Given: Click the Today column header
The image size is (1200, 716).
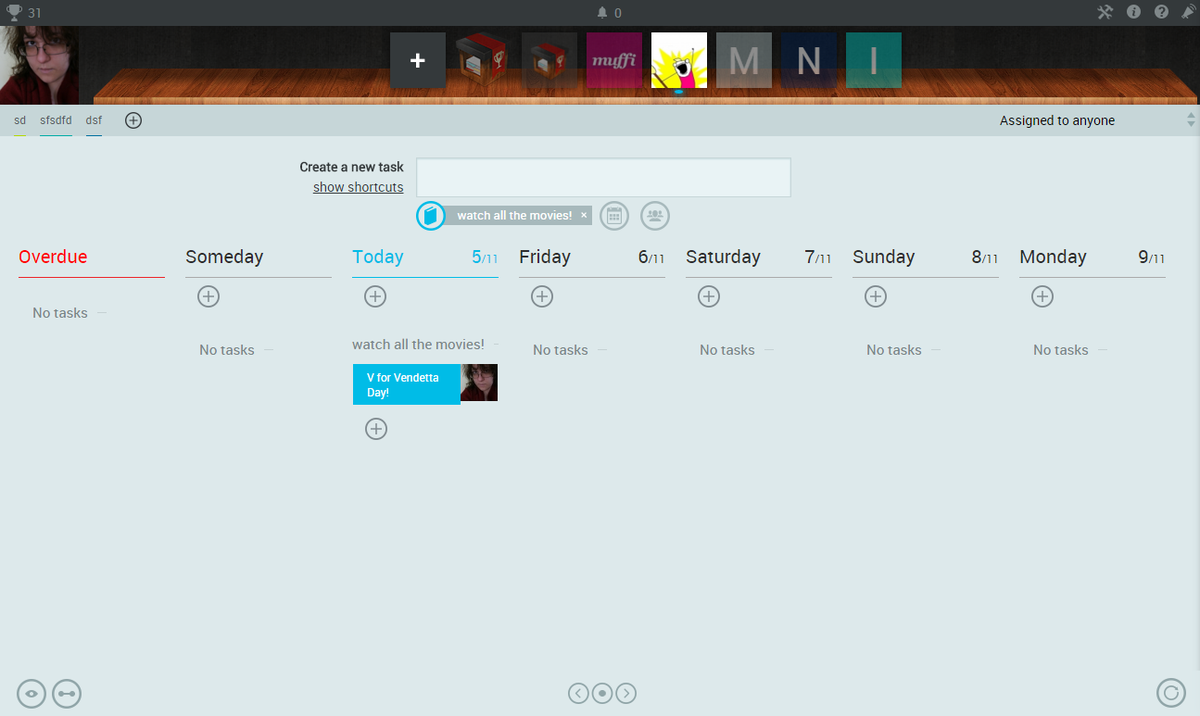Looking at the screenshot, I should point(378,257).
